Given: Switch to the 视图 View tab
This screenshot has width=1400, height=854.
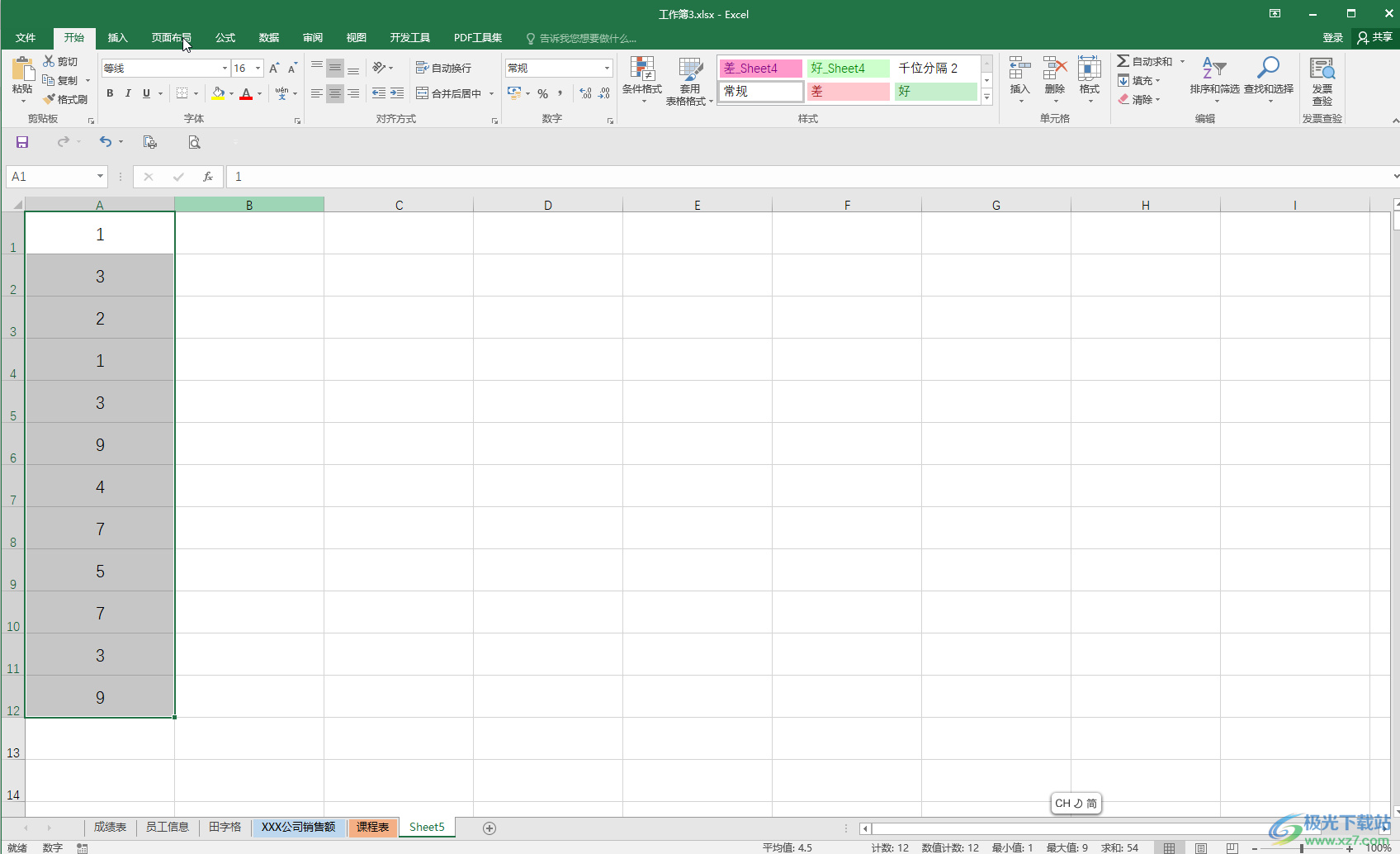Looking at the screenshot, I should (x=357, y=38).
